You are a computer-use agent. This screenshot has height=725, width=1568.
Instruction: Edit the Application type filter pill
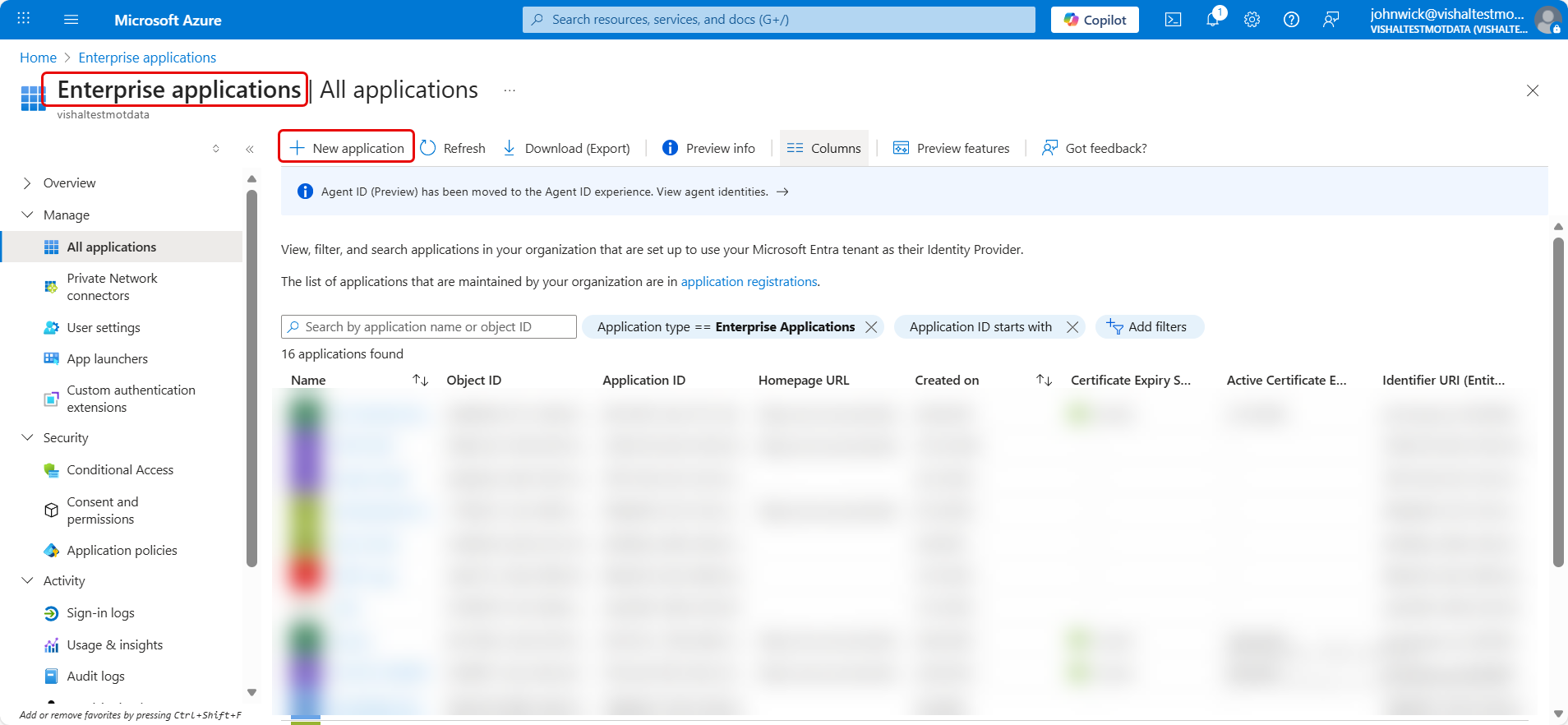[x=726, y=327]
